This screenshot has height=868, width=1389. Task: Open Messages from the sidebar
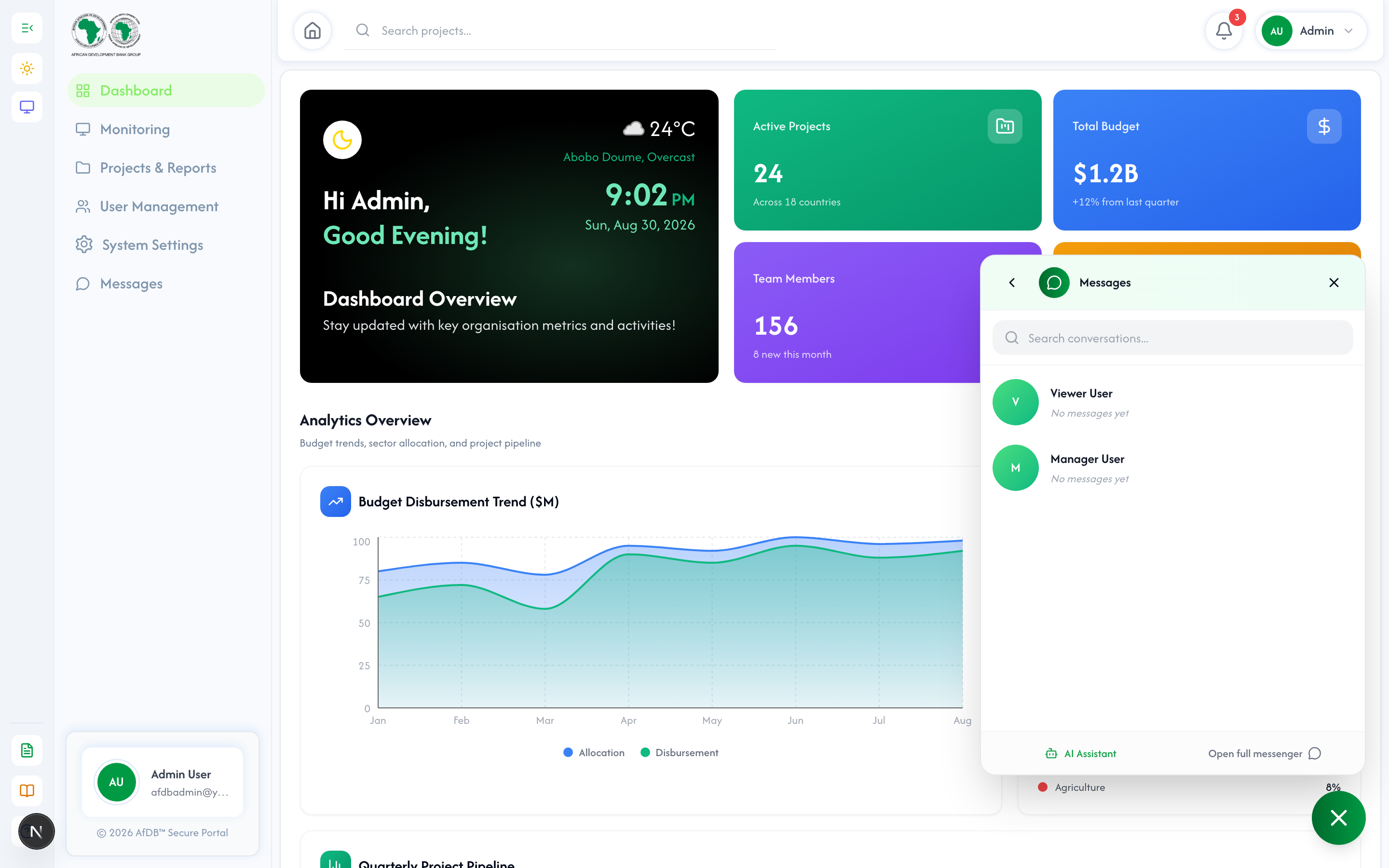pos(166,284)
